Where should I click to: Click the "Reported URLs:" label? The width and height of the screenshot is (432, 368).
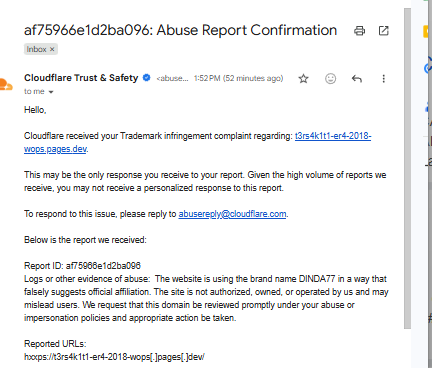[x=55, y=344]
